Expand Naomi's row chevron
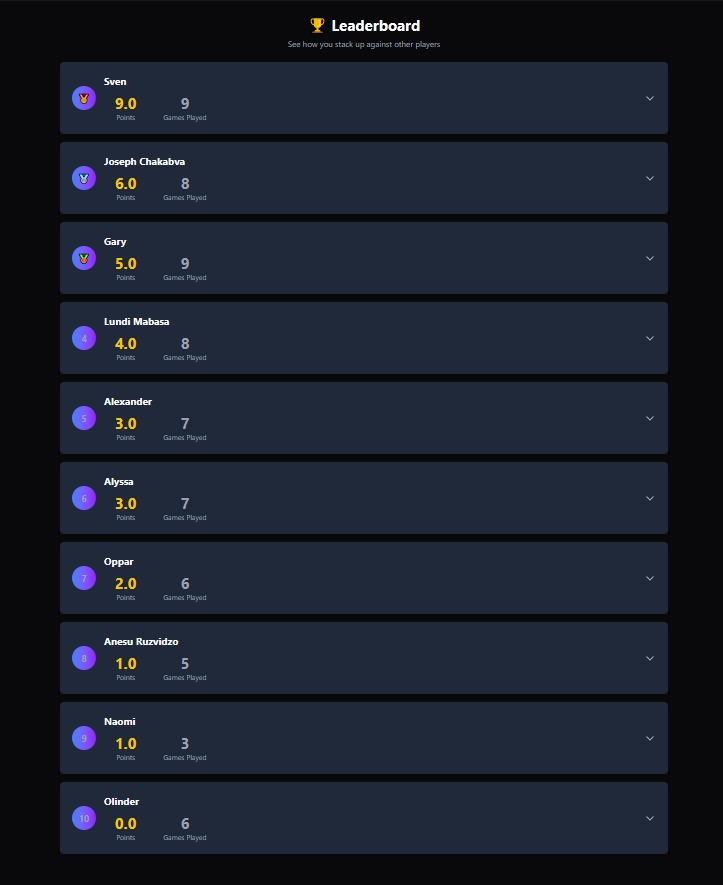This screenshot has height=885, width=723. coord(650,738)
